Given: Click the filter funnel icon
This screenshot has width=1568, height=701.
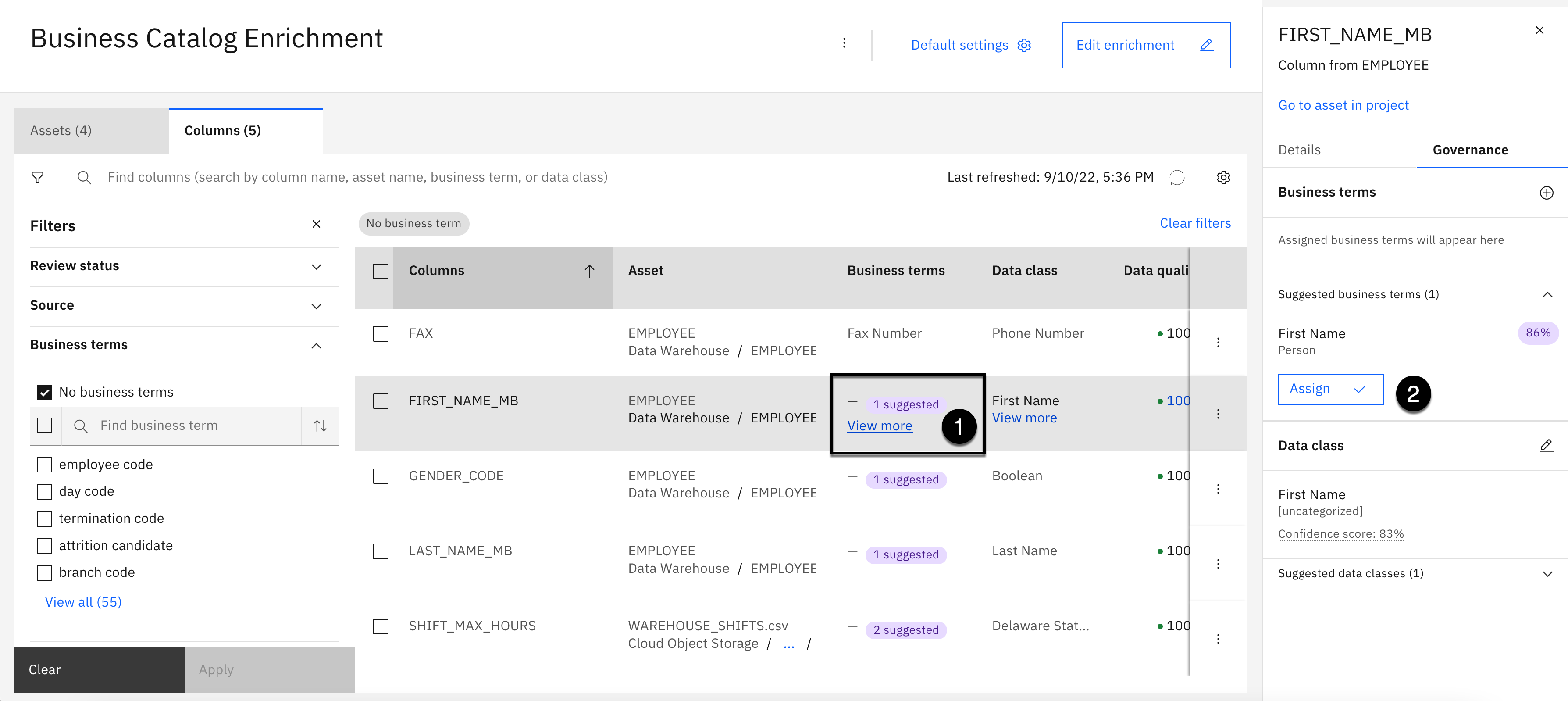Looking at the screenshot, I should (x=37, y=177).
